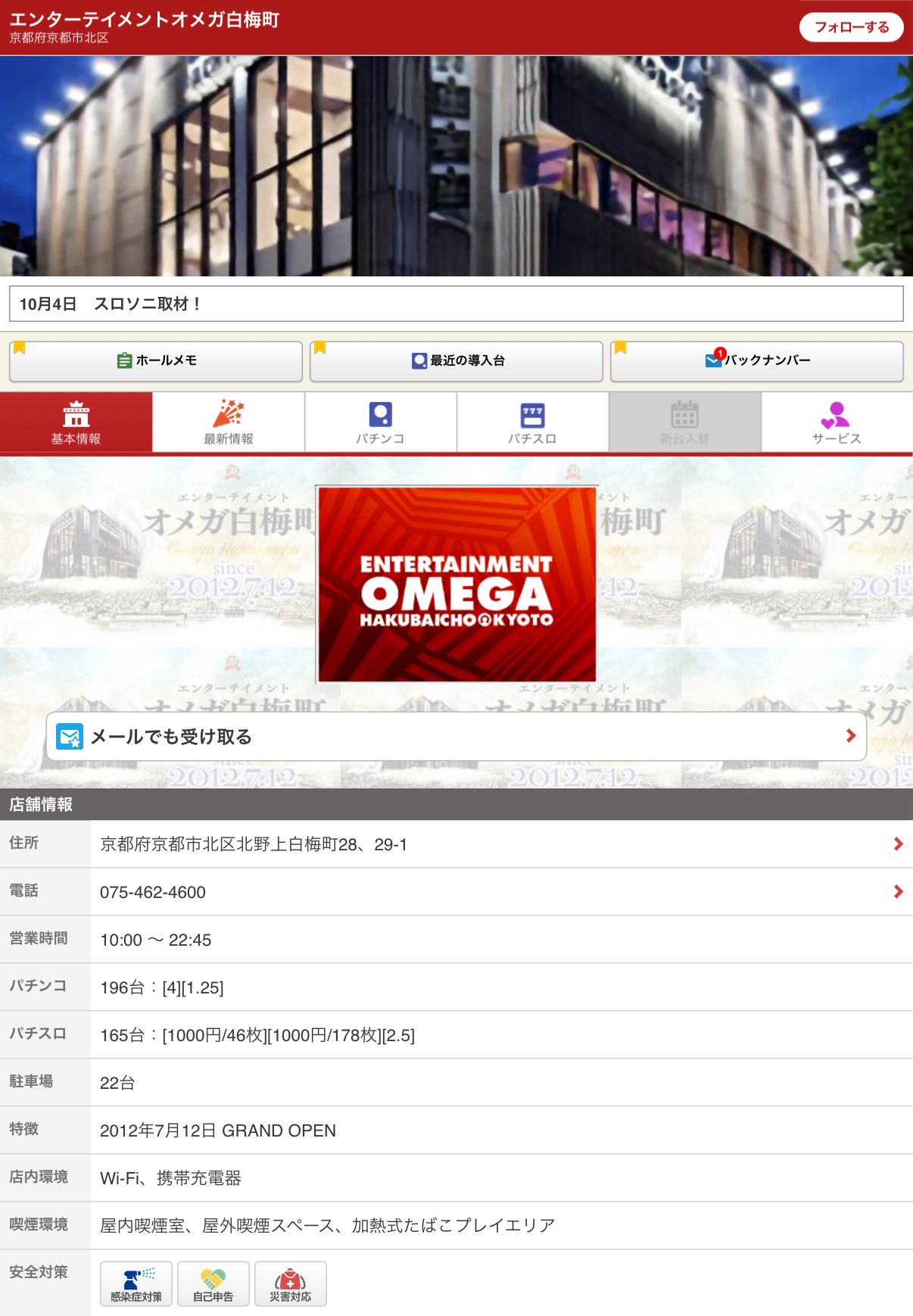Open the 住所 address row chevron

click(x=899, y=844)
